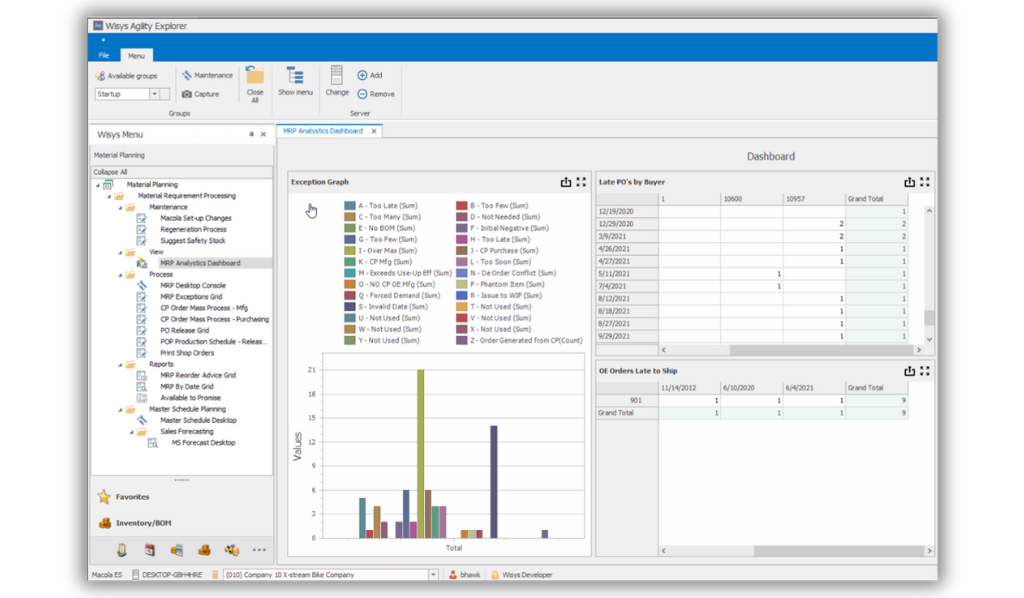Screen dimensions: 1024x598
Task: Open the Startup groups dropdown
Action: (x=155, y=94)
